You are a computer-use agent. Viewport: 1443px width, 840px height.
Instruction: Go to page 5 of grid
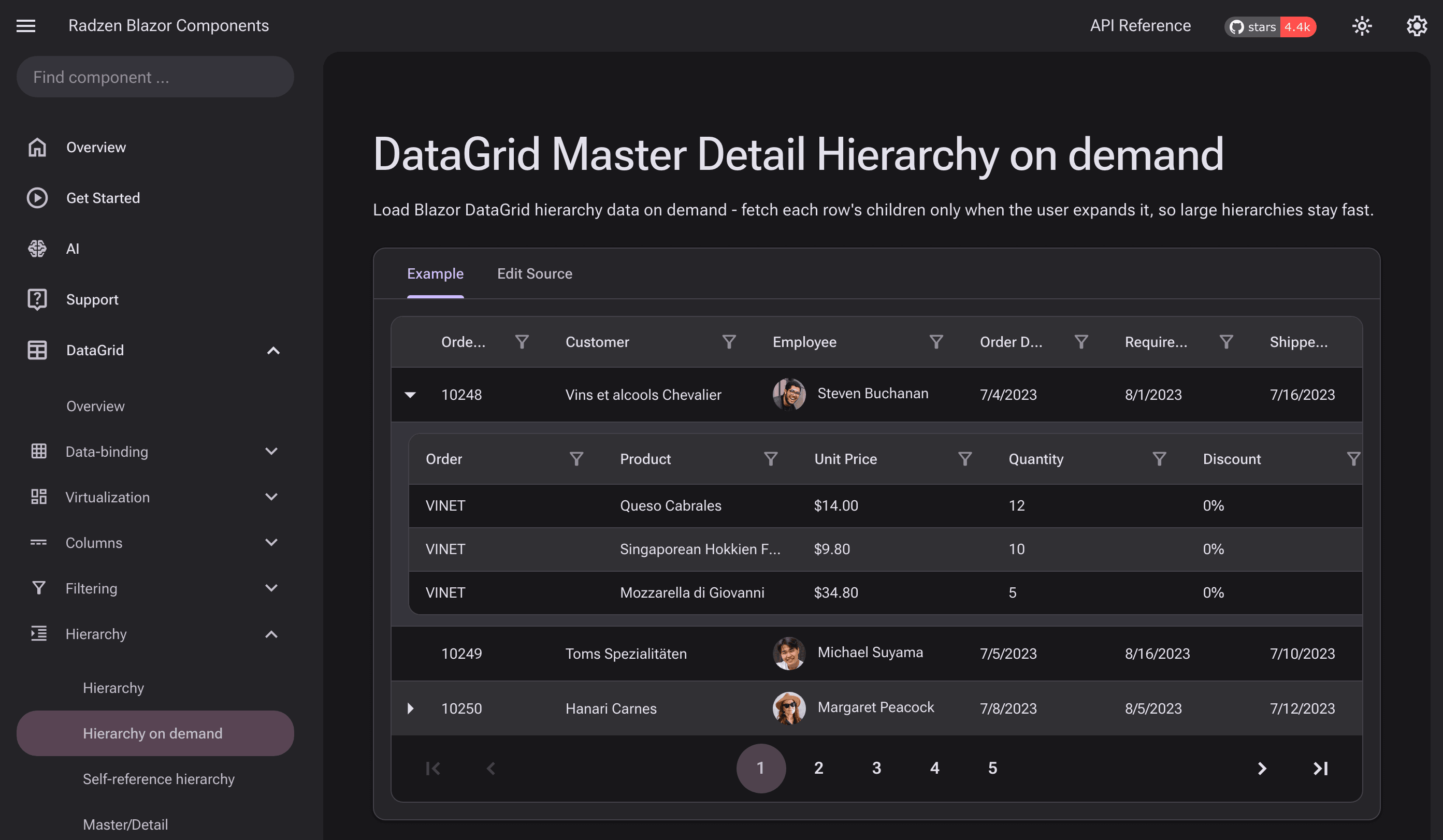pyautogui.click(x=992, y=768)
